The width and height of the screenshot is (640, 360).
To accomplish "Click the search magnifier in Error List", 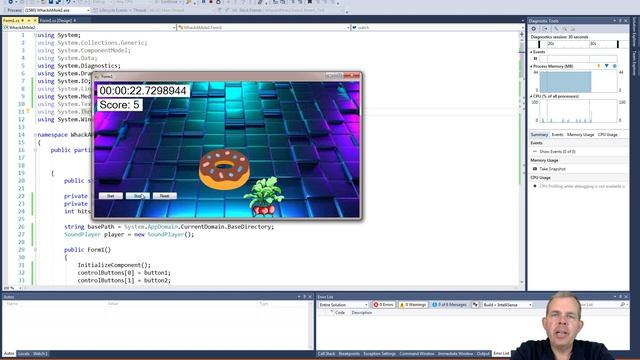I will click(x=622, y=304).
